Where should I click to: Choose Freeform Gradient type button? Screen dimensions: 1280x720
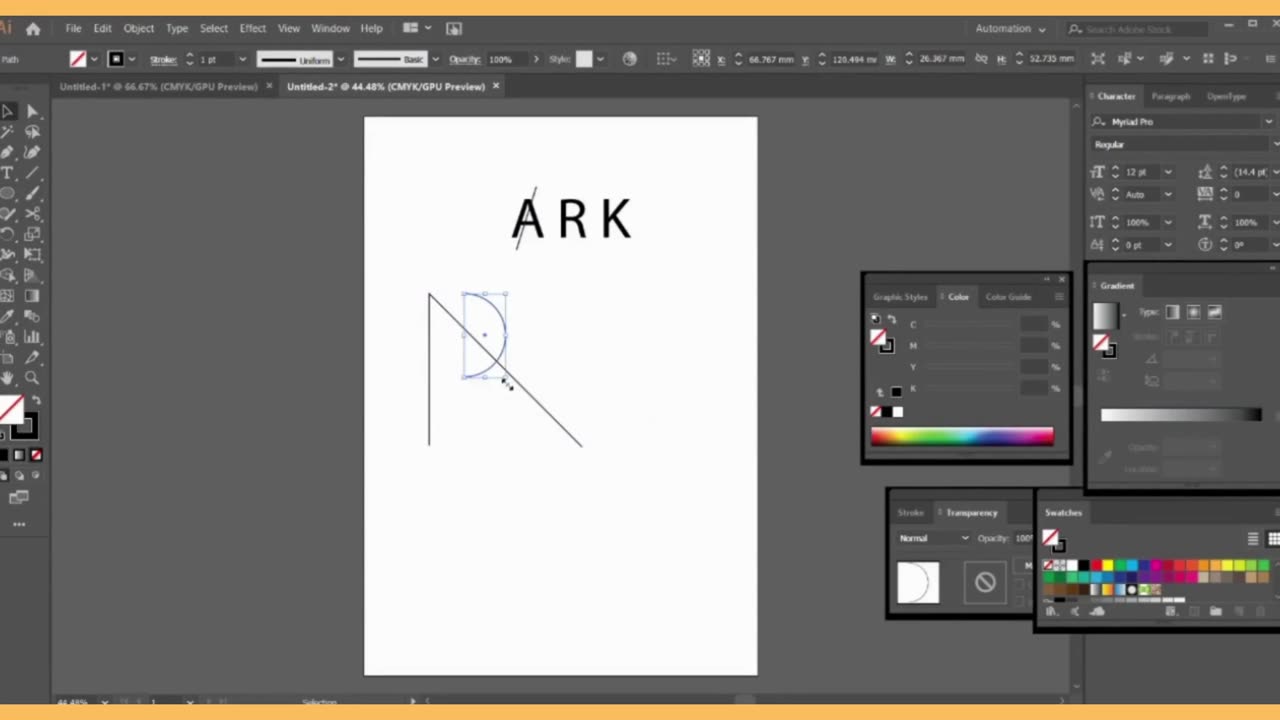[x=1214, y=312]
